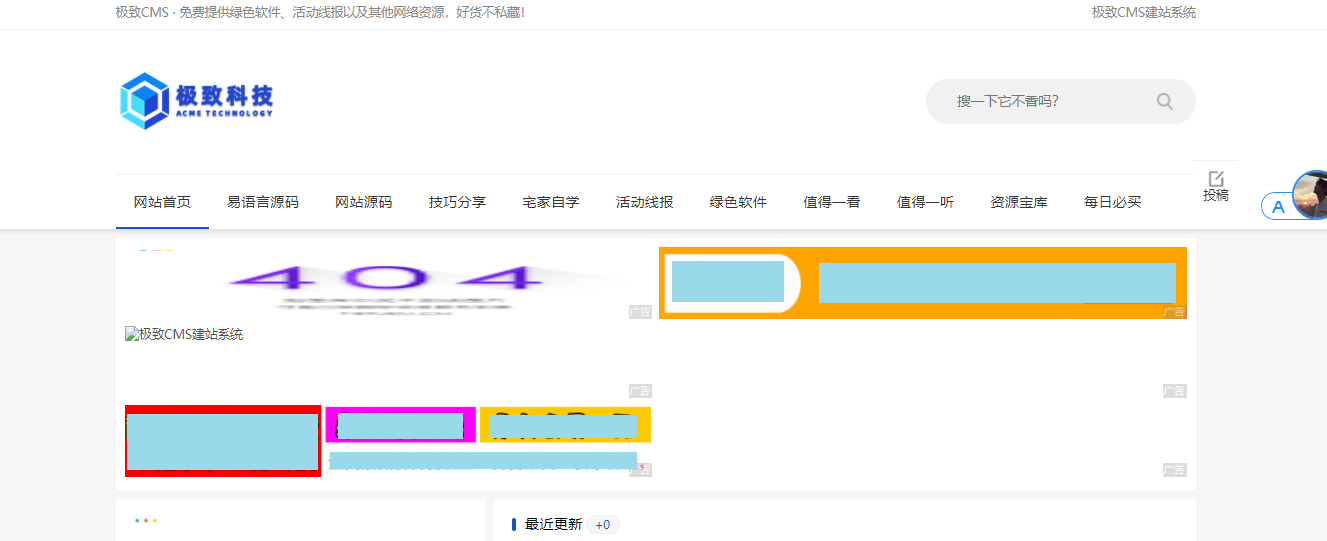
Task: Click the search magnifier icon
Action: 1165,101
